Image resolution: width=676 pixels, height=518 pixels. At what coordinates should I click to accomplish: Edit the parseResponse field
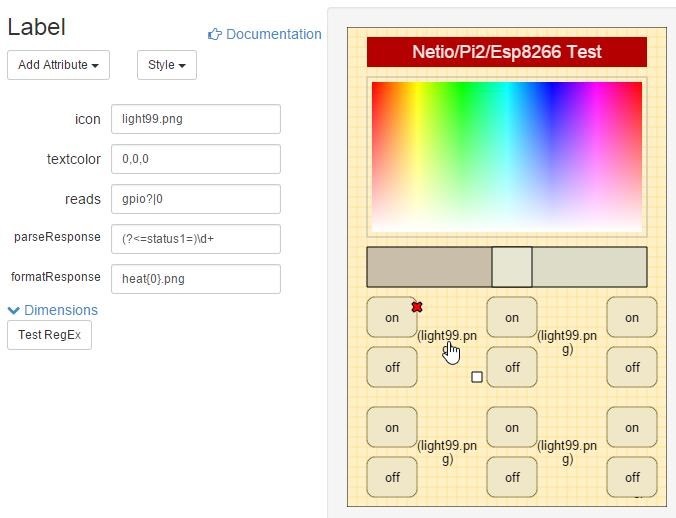coord(195,239)
